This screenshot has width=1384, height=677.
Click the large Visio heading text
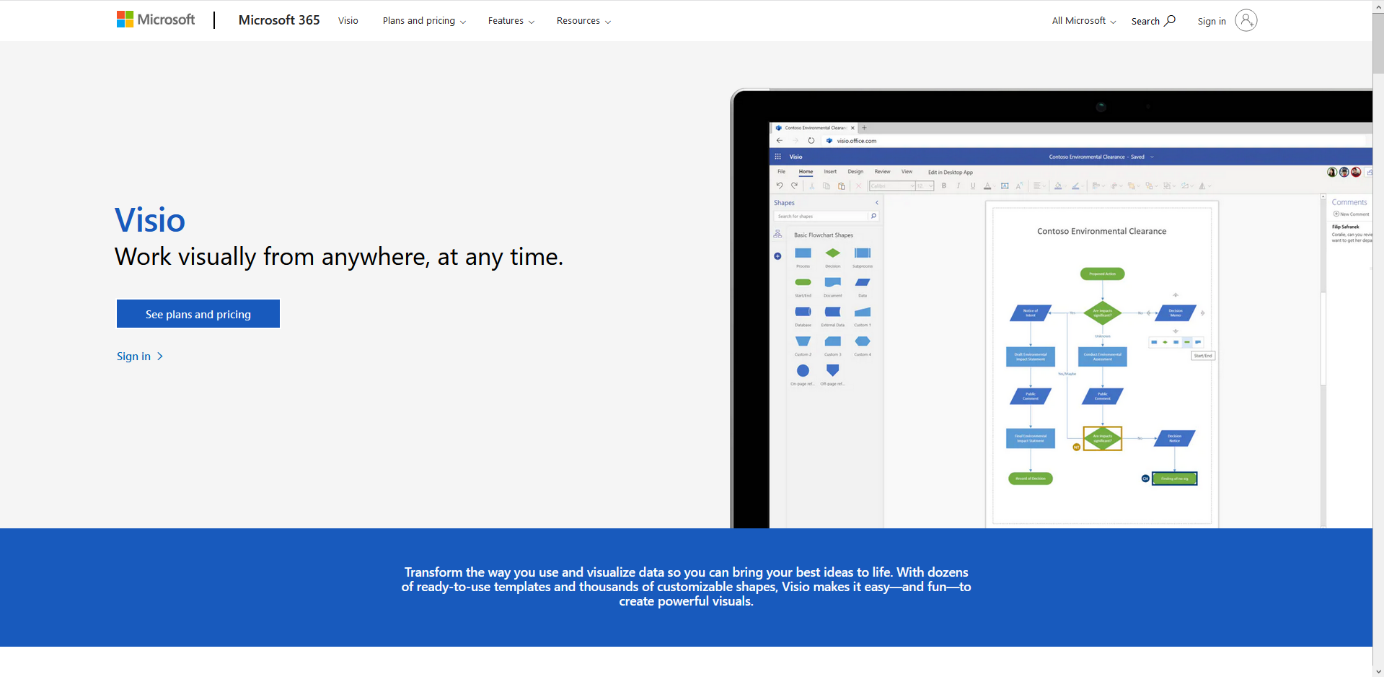pyautogui.click(x=150, y=220)
